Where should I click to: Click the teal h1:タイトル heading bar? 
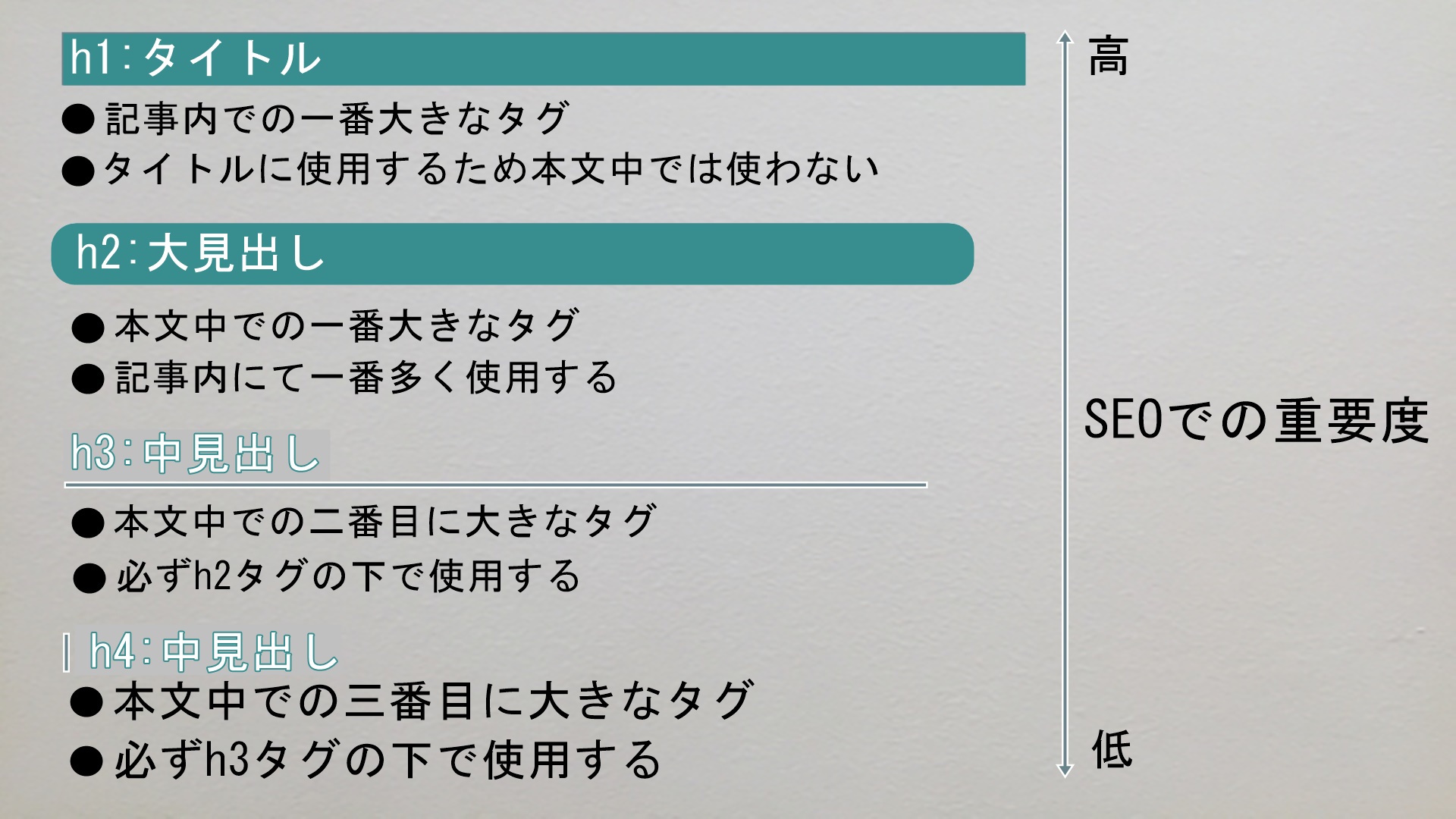point(543,58)
